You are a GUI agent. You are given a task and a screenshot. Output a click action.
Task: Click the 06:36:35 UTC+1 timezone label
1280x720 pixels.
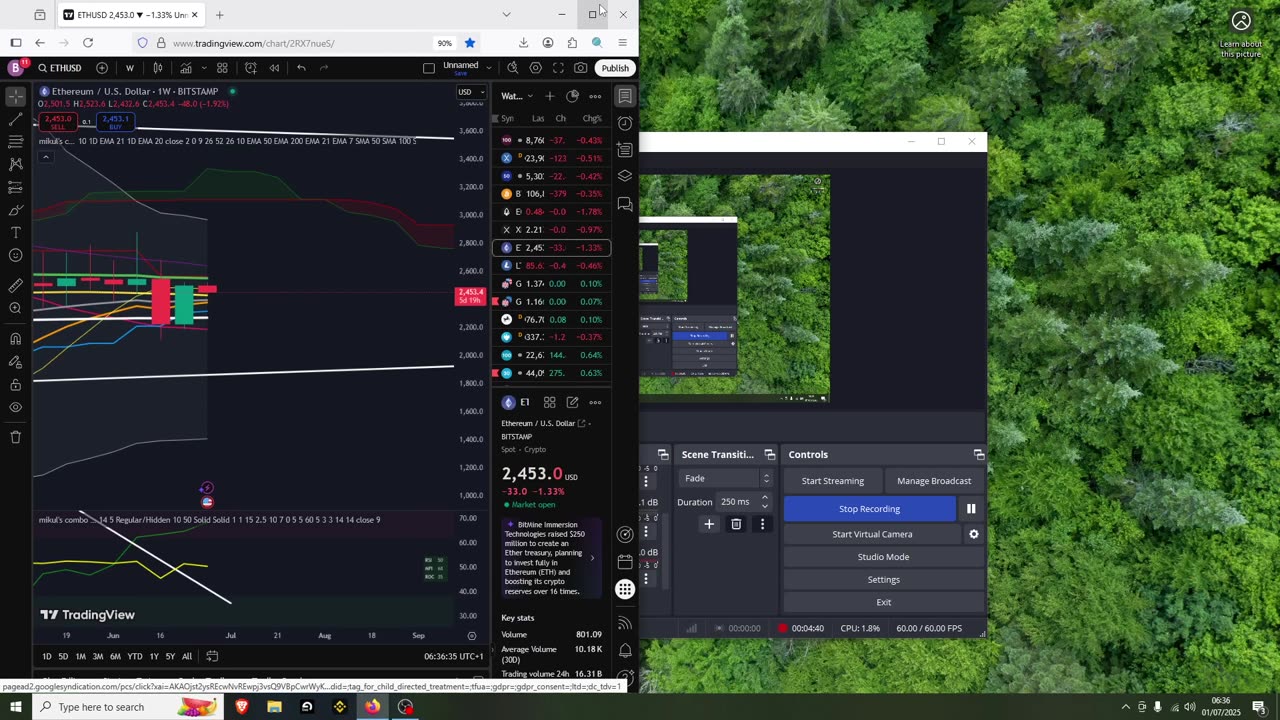pyautogui.click(x=454, y=656)
